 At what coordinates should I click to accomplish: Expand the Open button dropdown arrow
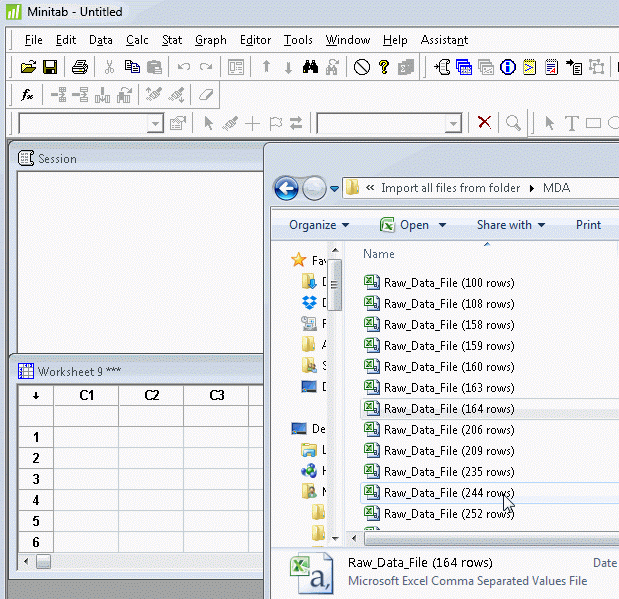pos(442,225)
